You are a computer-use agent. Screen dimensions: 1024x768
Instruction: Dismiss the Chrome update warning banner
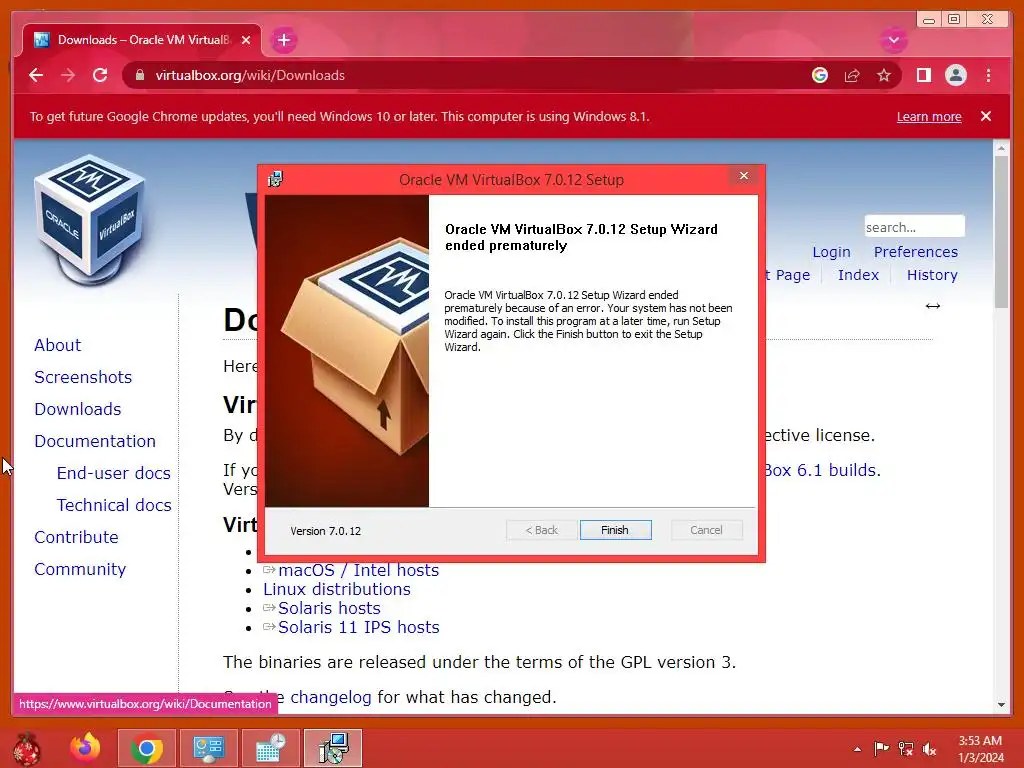986,116
